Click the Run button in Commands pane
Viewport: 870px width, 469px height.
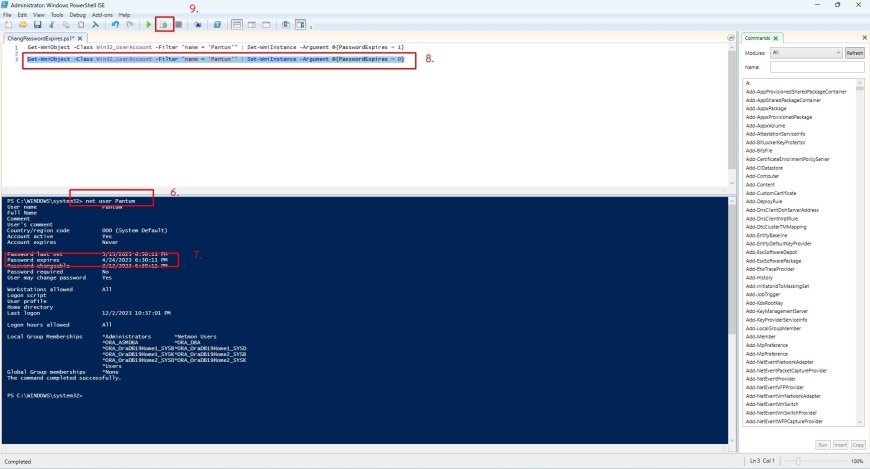[x=823, y=445]
